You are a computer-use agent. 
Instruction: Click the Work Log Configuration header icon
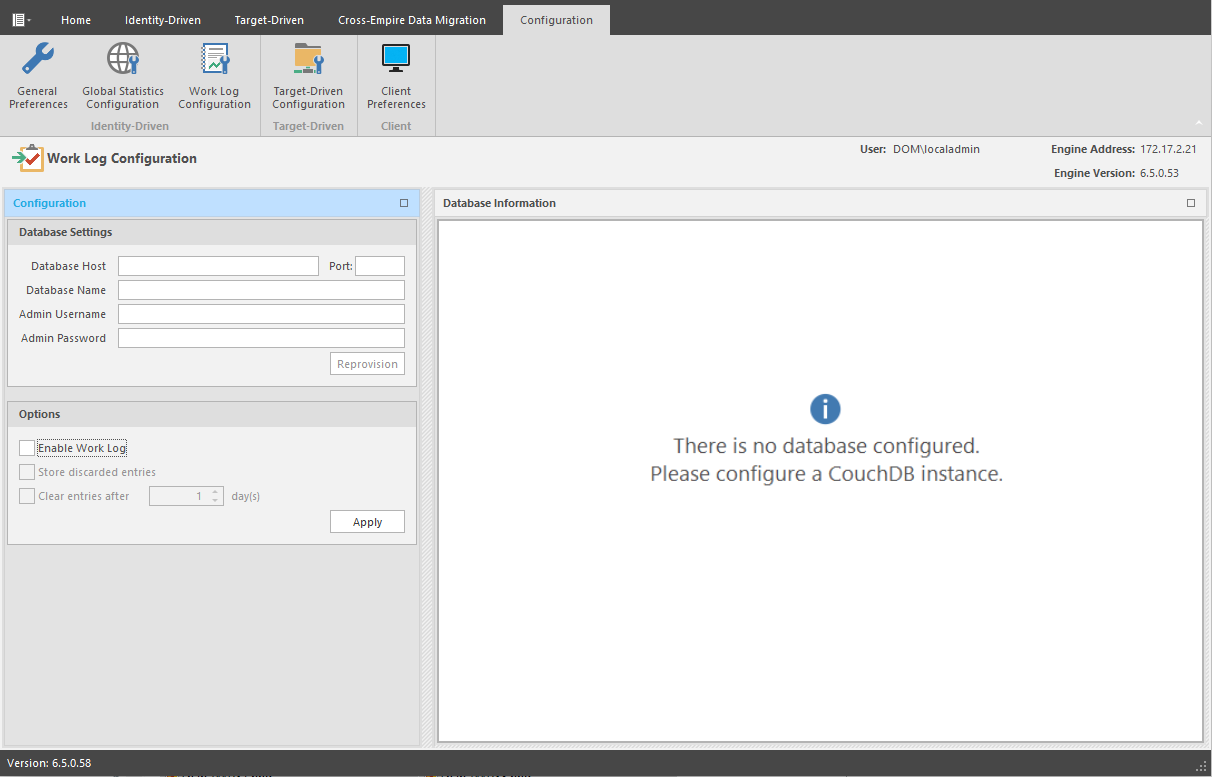27,158
